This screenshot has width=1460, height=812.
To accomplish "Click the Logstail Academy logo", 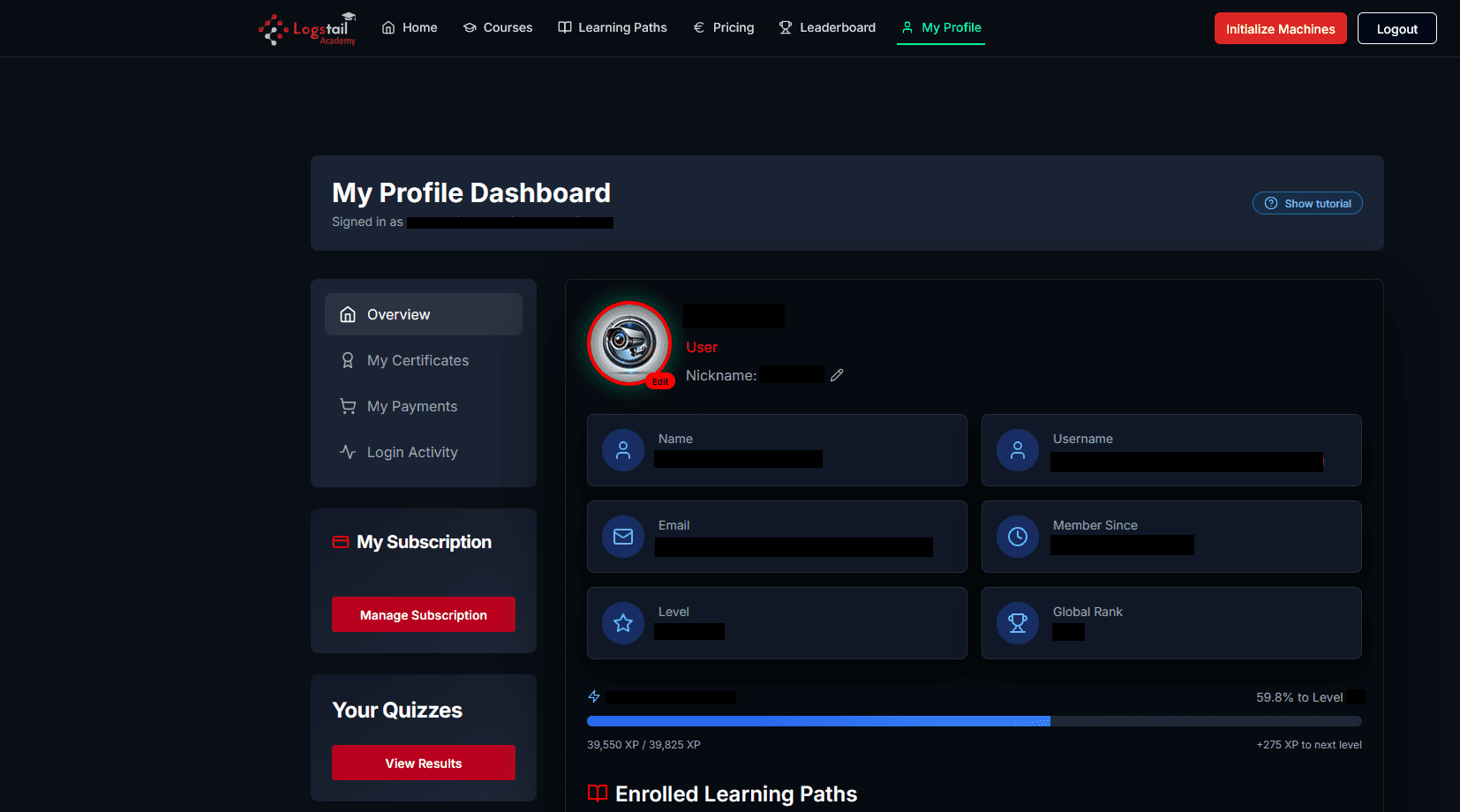I will click(307, 28).
